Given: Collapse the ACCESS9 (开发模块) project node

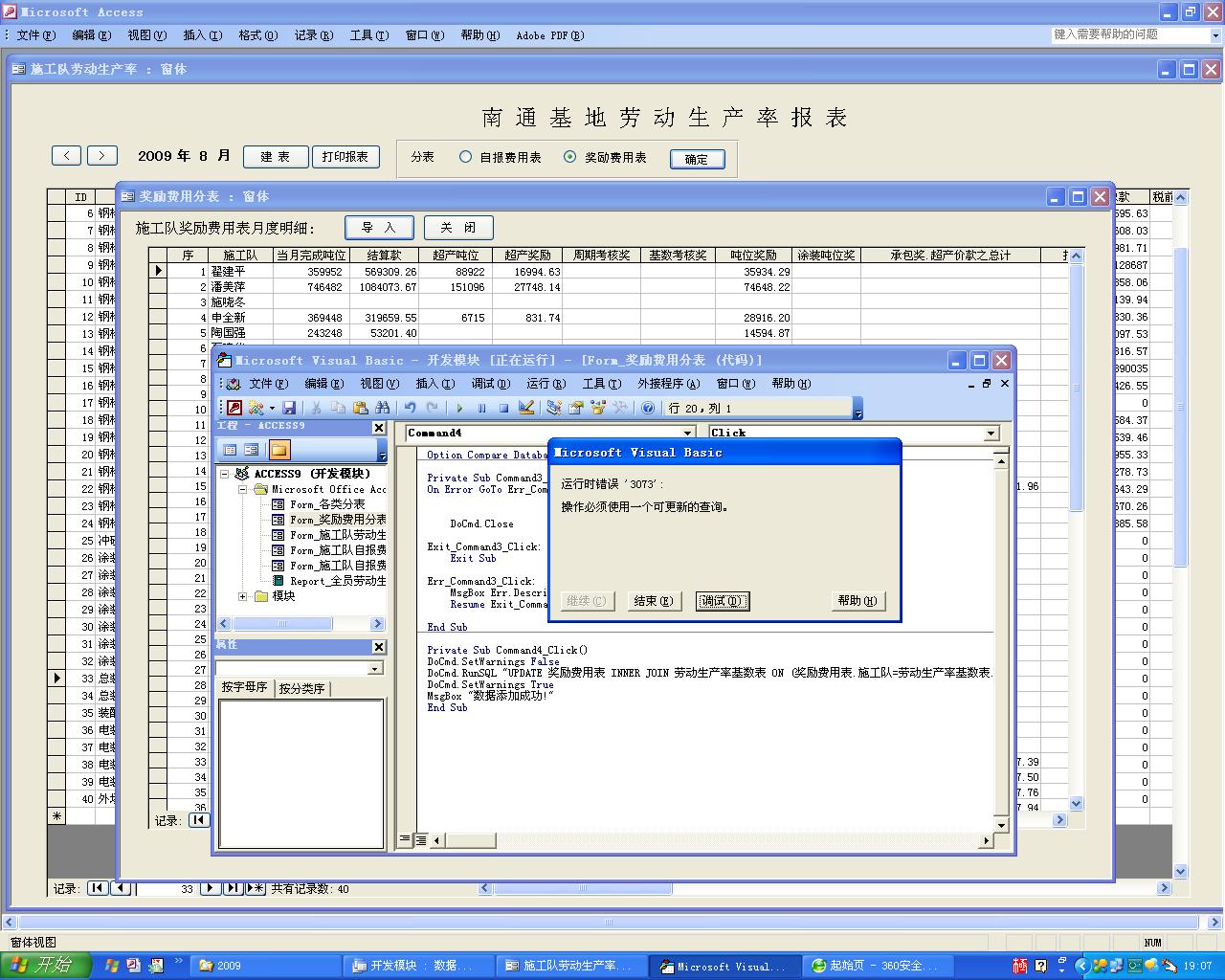Looking at the screenshot, I should (x=225, y=474).
